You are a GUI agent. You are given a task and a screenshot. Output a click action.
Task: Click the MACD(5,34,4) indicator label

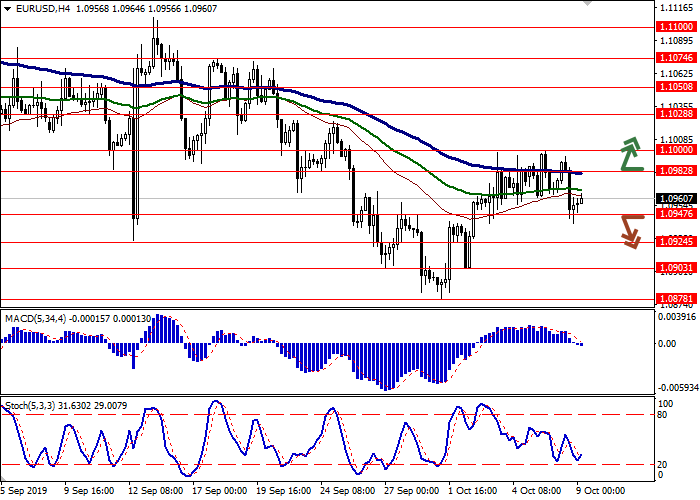(x=38, y=290)
